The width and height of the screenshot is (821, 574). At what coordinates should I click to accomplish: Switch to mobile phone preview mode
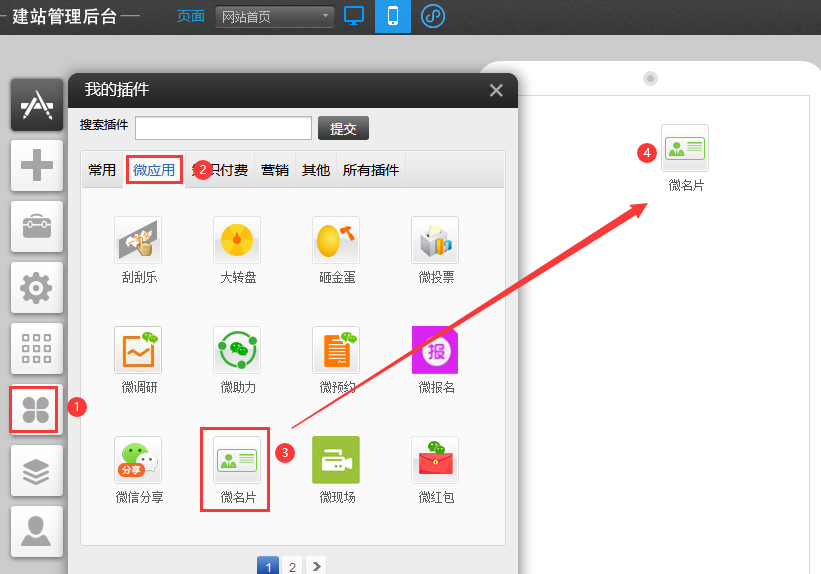[393, 16]
